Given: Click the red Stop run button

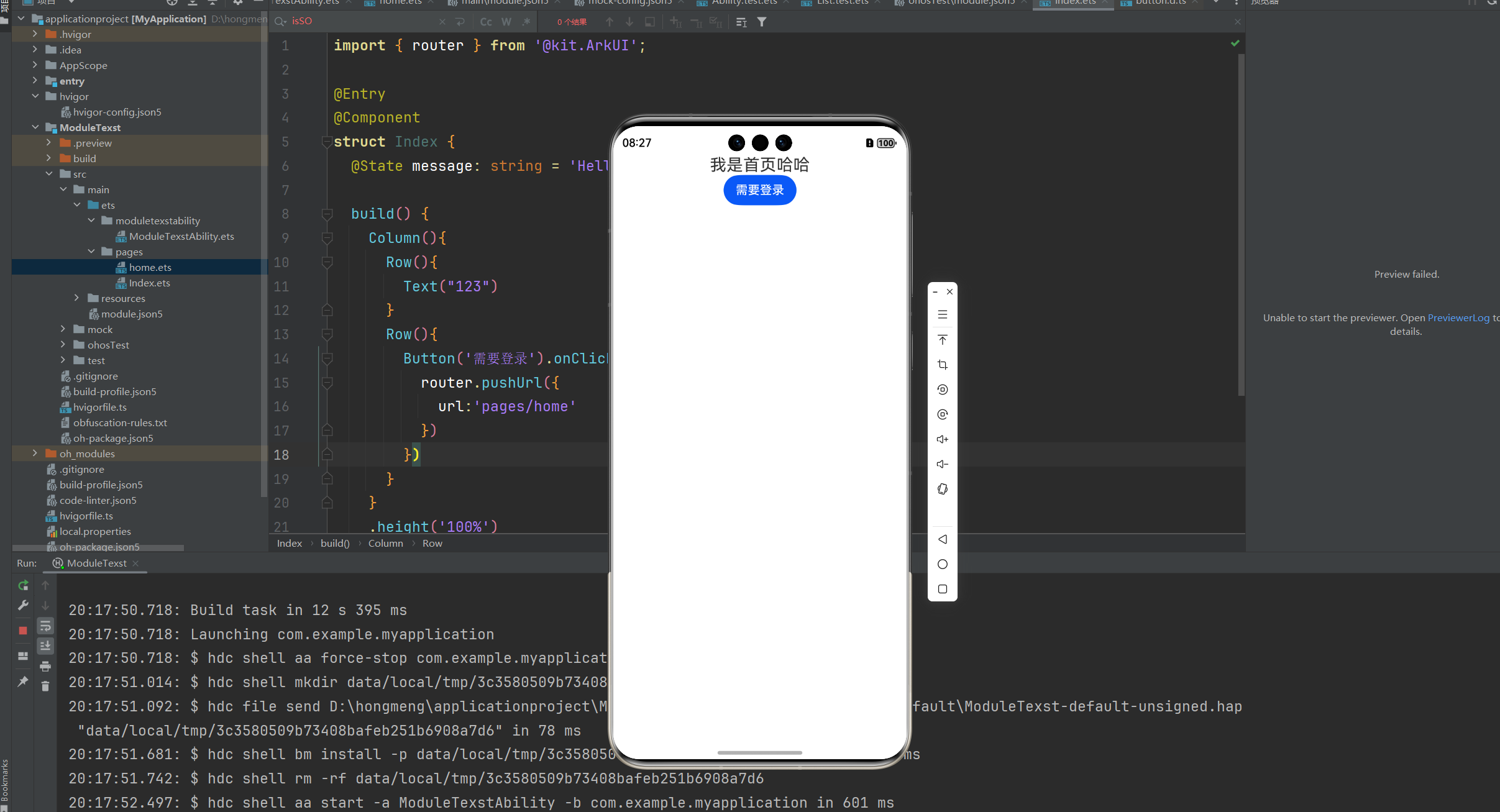Looking at the screenshot, I should click(23, 630).
